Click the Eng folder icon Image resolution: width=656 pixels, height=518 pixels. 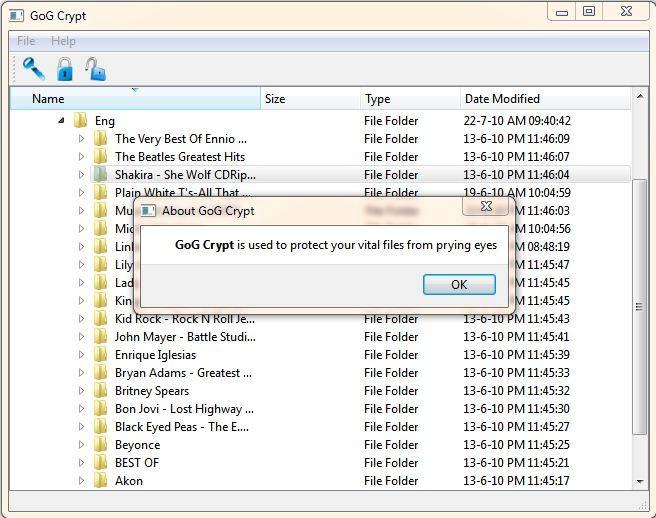(x=80, y=121)
